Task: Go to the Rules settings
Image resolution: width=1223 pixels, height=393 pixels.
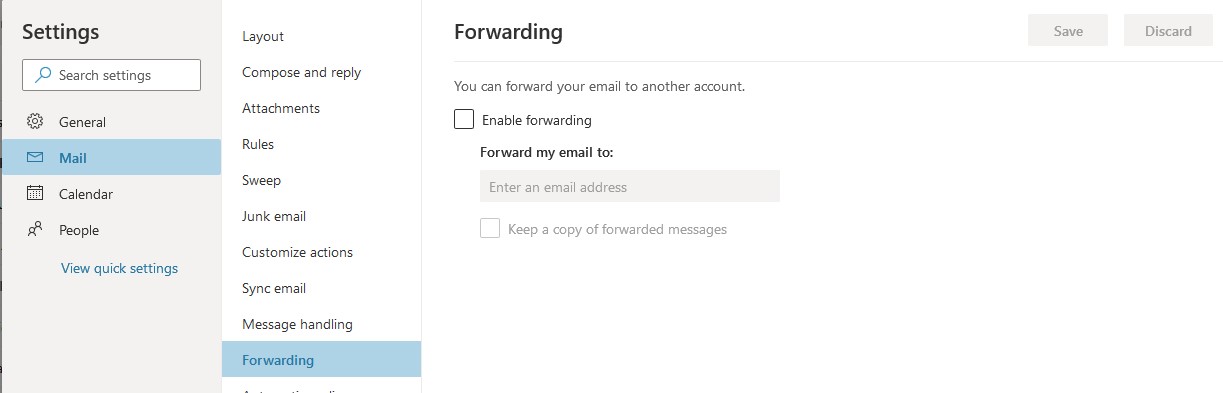Action: [258, 144]
